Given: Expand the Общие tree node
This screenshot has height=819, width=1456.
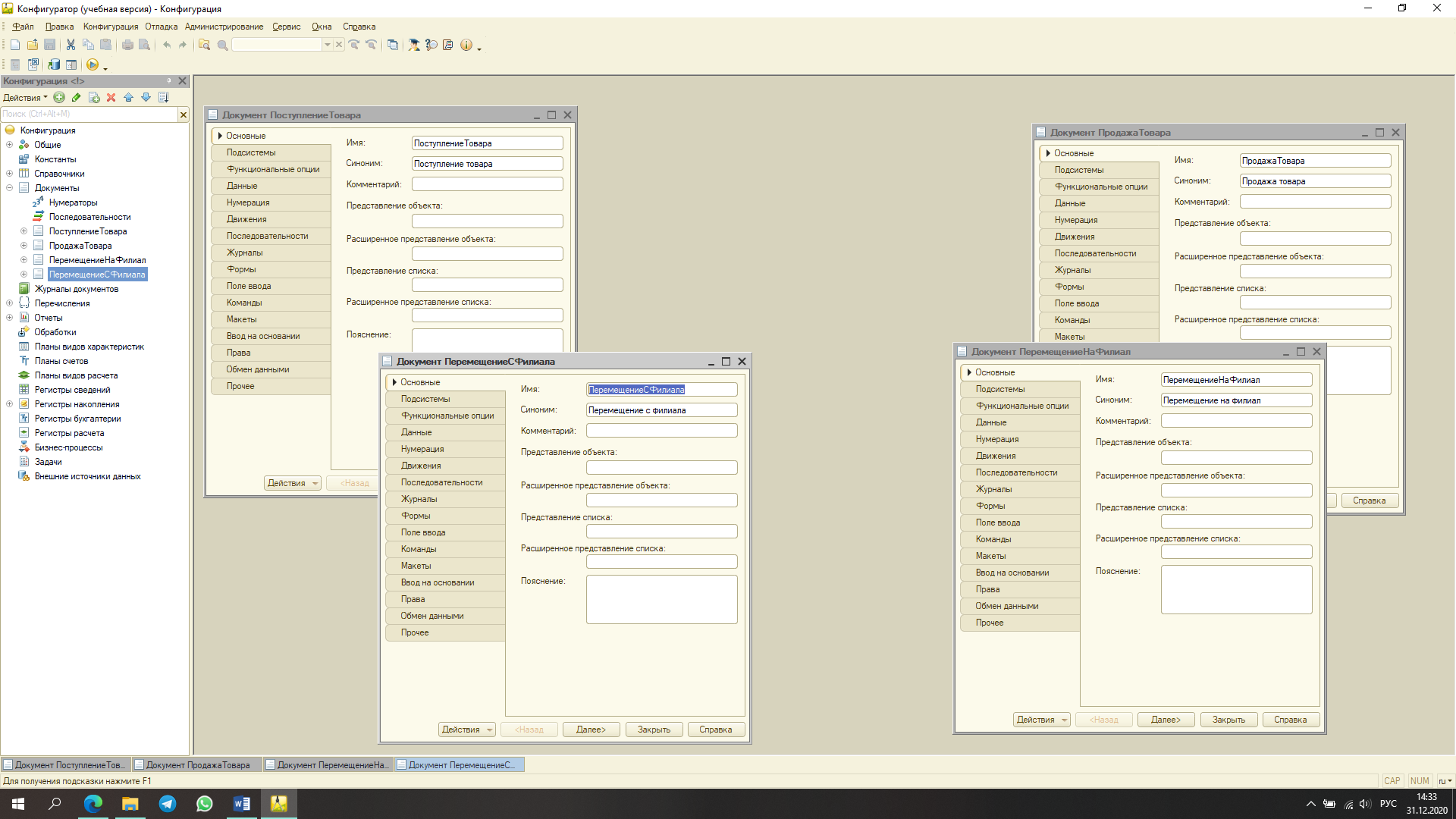Looking at the screenshot, I should (x=9, y=145).
